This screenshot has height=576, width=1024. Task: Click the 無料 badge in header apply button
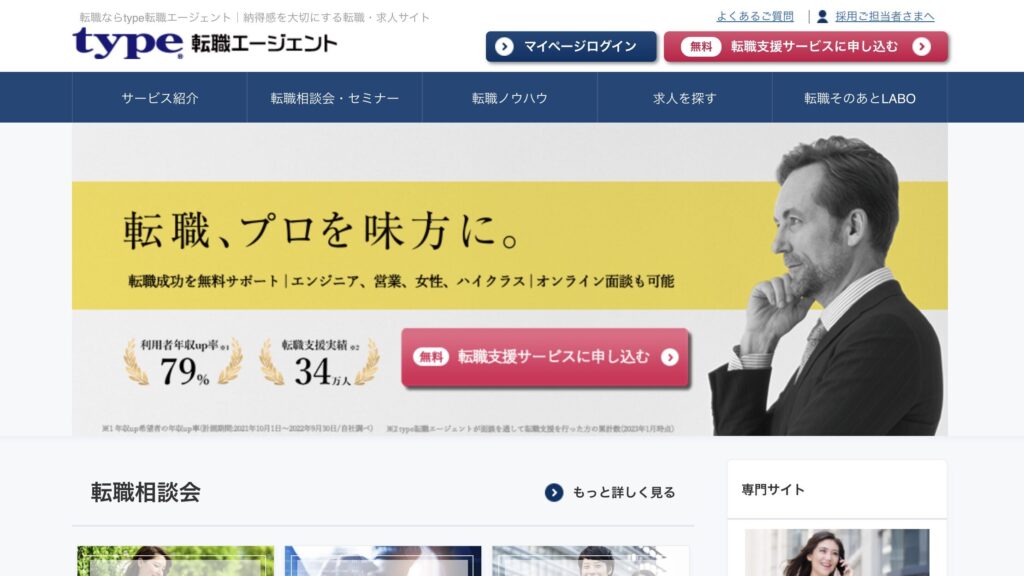click(x=701, y=46)
